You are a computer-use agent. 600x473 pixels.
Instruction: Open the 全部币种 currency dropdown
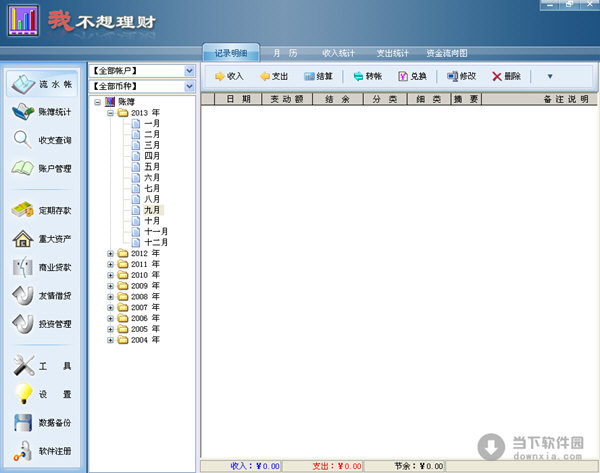click(x=189, y=86)
